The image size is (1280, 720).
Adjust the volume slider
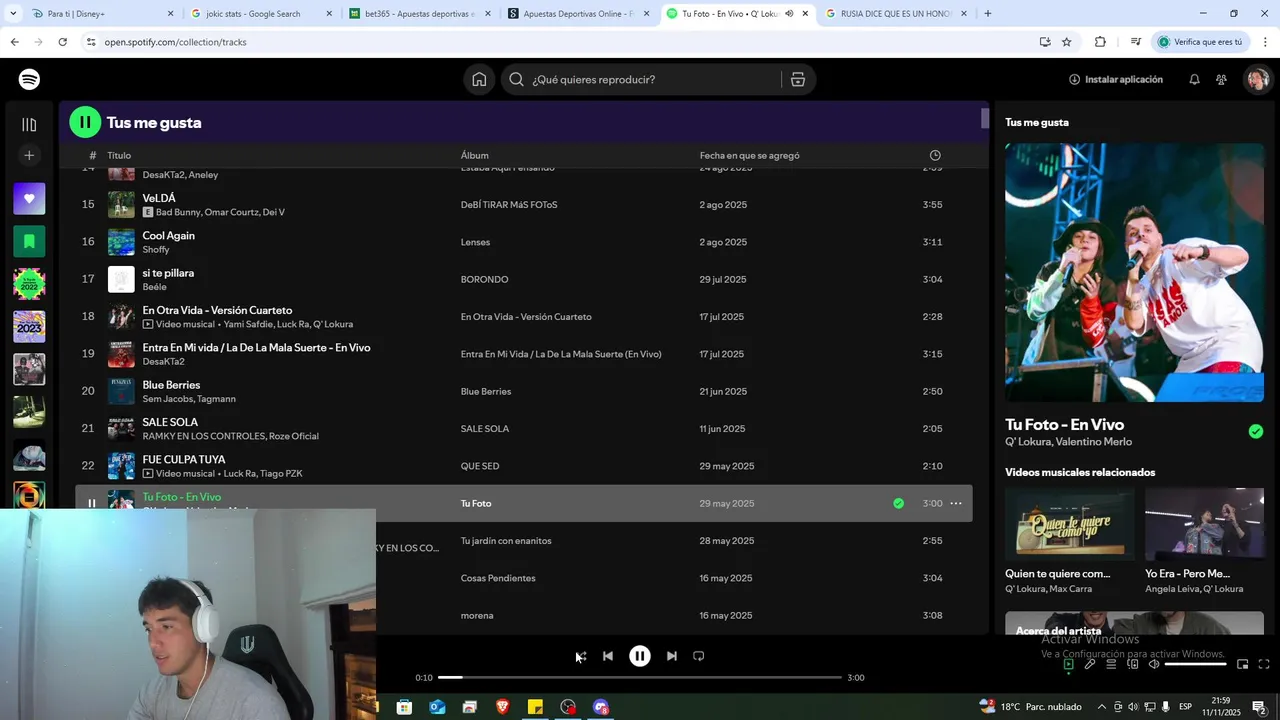(1195, 664)
